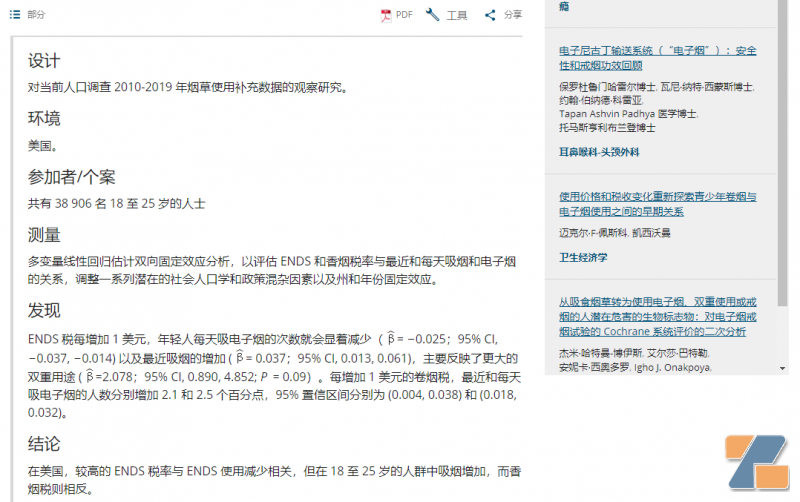Open the 卫生经济学 journal link

click(x=583, y=257)
